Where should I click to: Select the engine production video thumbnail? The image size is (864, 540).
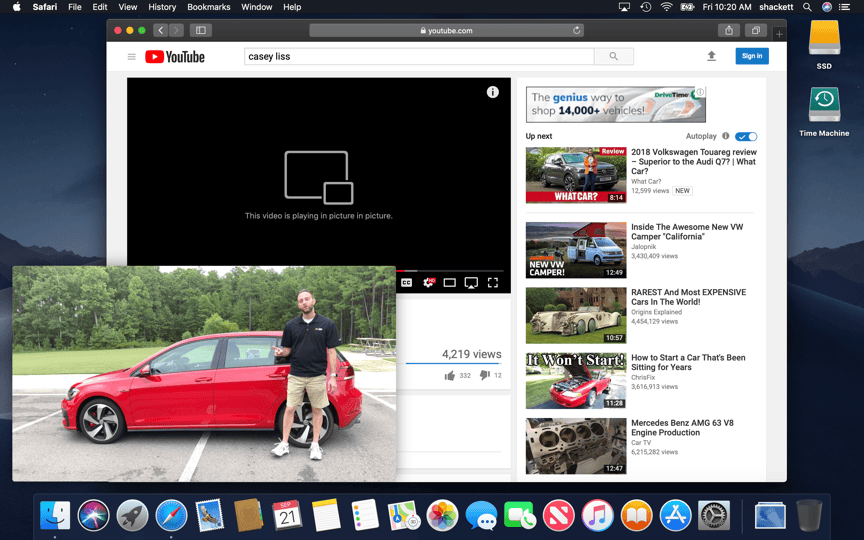[576, 446]
